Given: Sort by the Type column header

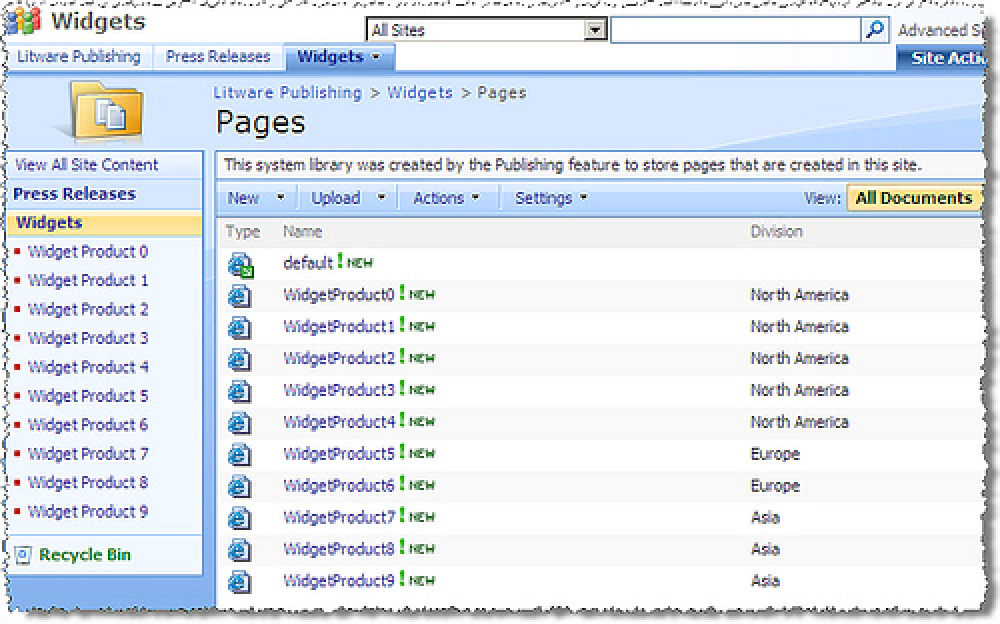Looking at the screenshot, I should [243, 232].
